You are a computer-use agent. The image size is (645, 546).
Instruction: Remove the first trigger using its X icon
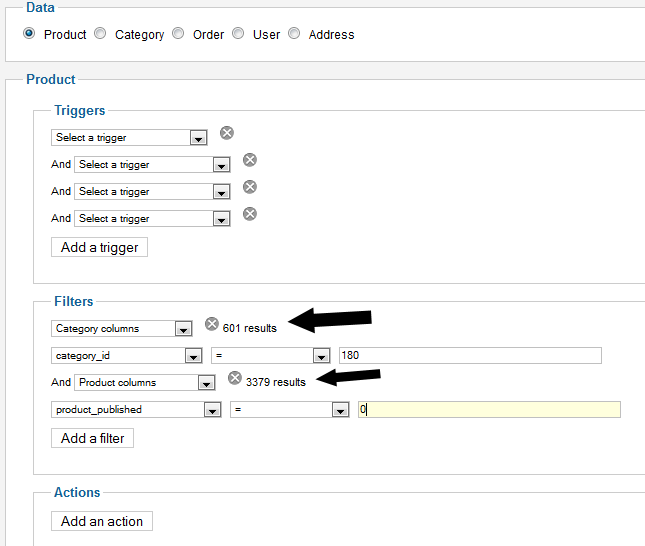click(x=227, y=133)
